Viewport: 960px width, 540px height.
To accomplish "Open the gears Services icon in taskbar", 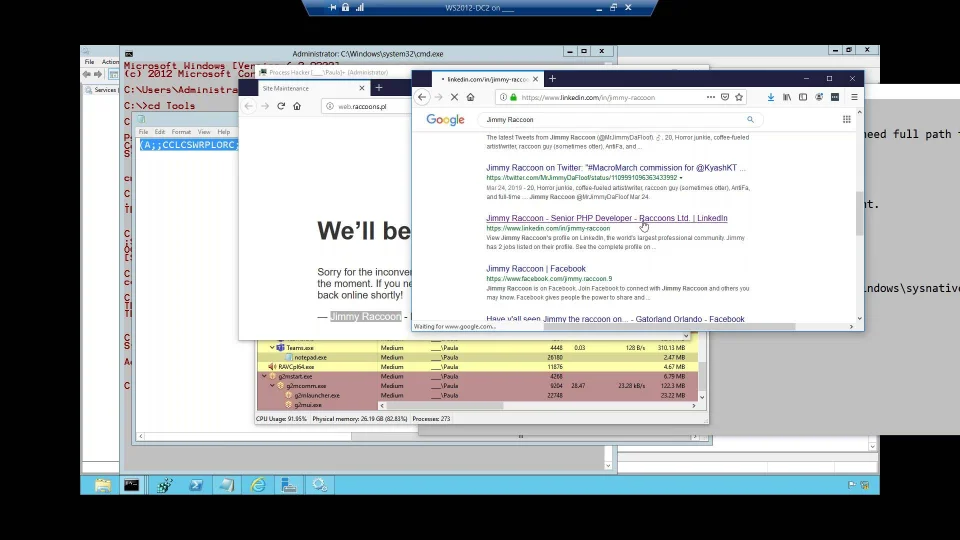I will pos(320,486).
